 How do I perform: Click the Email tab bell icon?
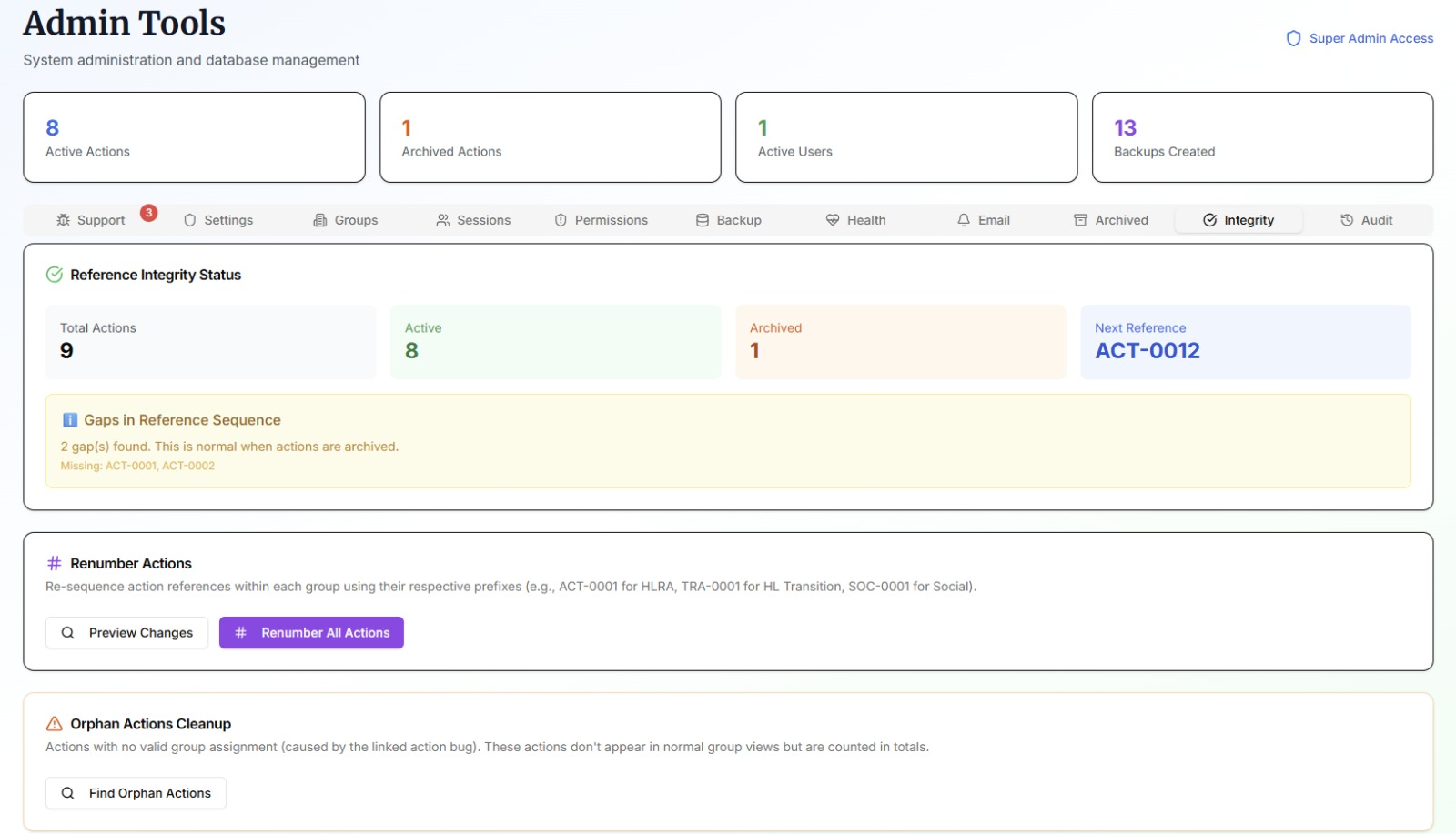click(x=964, y=220)
